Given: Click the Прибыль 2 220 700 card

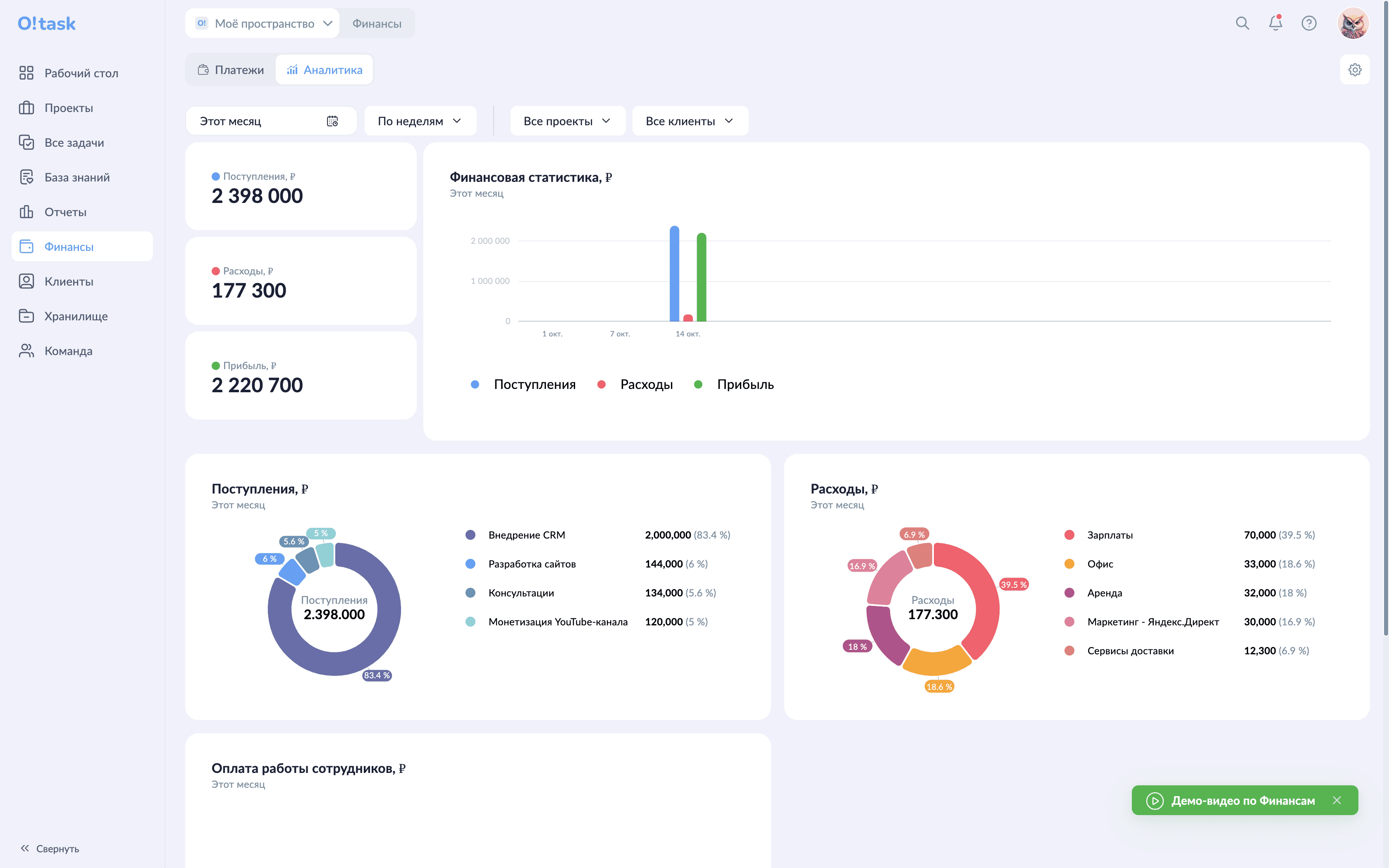Looking at the screenshot, I should (301, 376).
